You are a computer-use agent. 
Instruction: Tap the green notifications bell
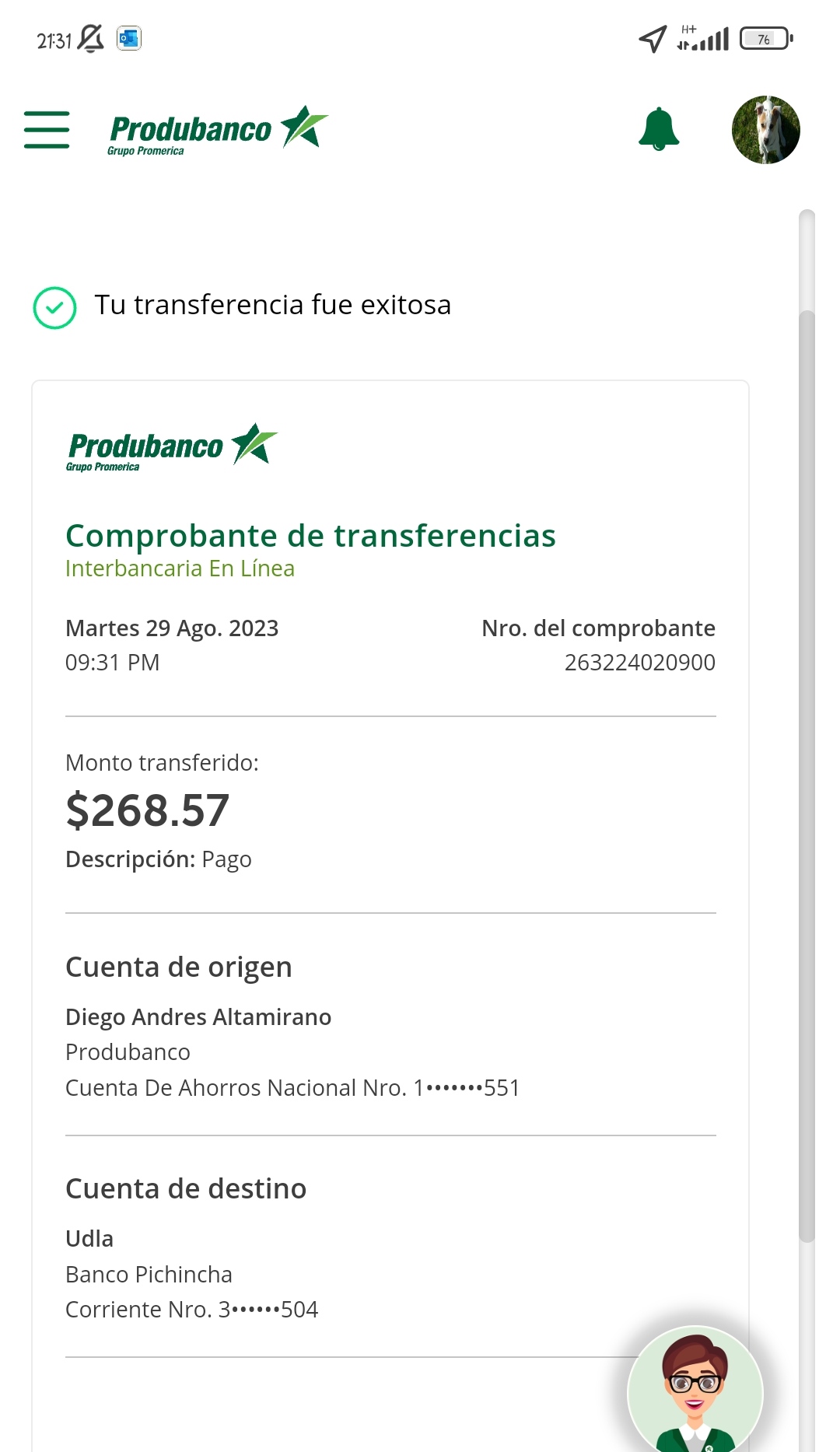659,129
